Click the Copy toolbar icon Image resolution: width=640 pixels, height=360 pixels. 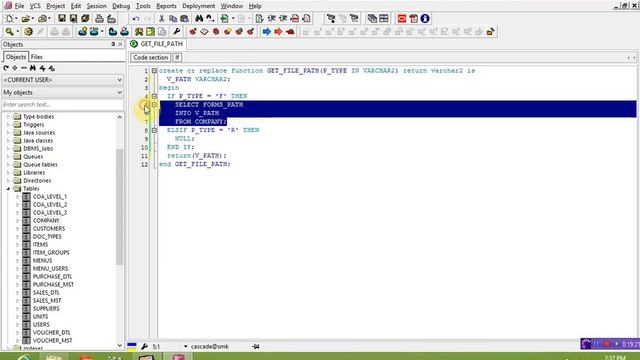point(173,18)
